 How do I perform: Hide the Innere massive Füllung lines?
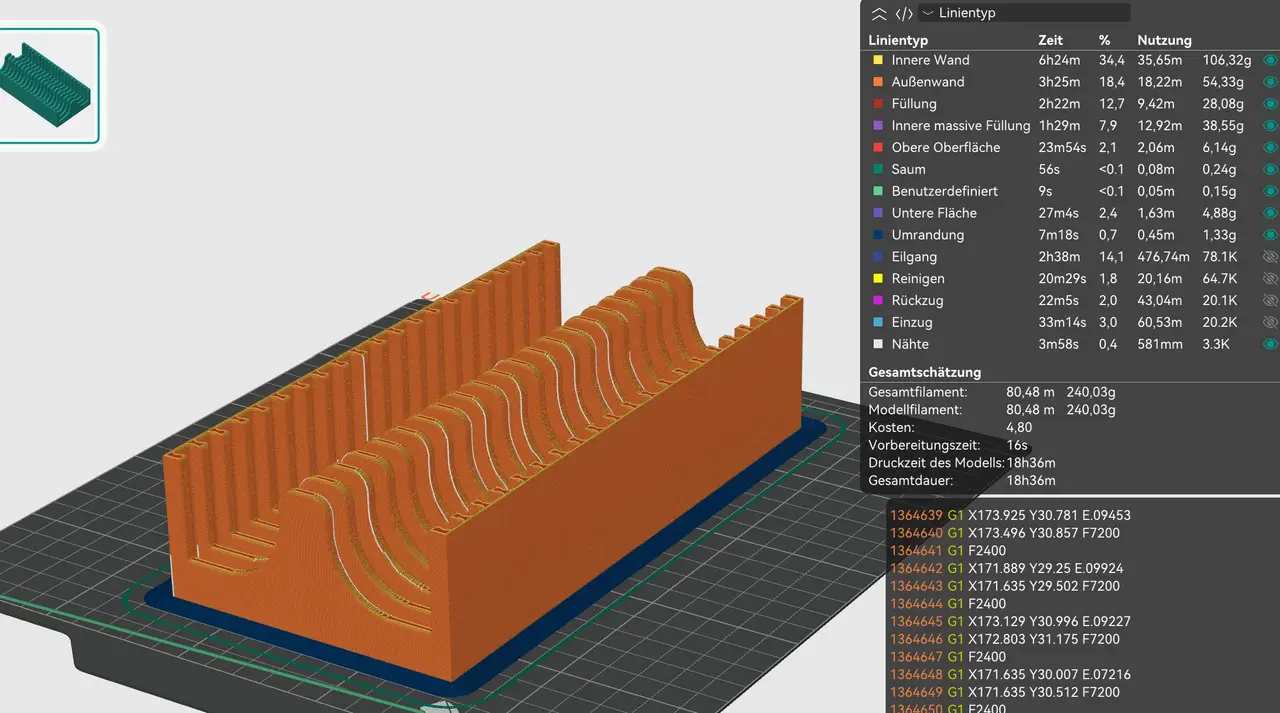(1270, 126)
